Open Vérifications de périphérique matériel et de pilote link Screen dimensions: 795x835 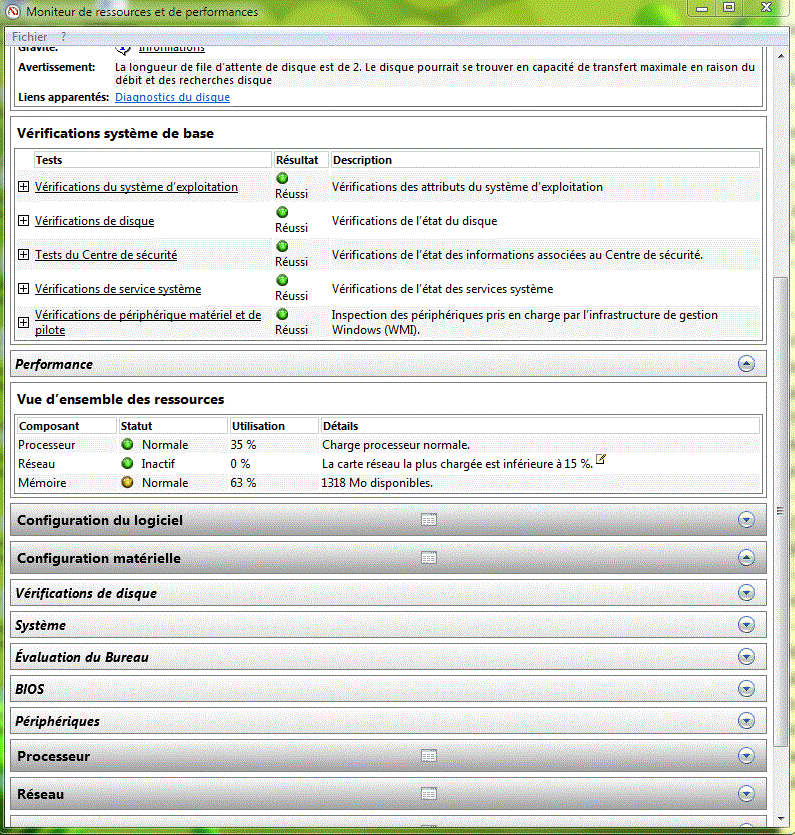pos(148,322)
